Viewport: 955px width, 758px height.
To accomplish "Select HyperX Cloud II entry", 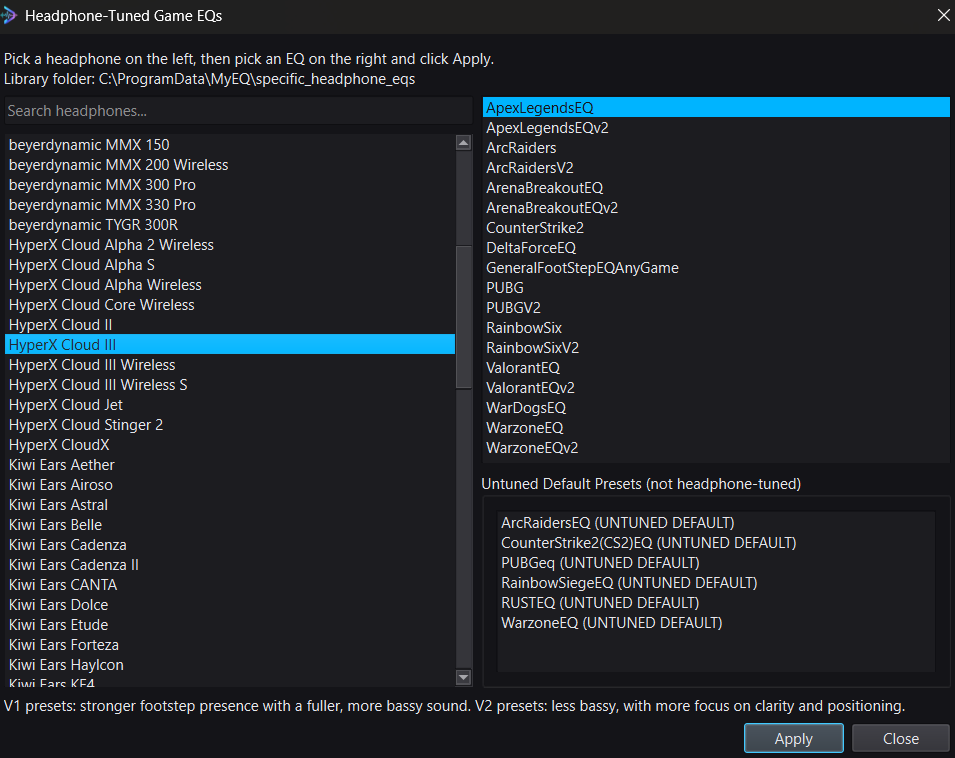I will [230, 325].
